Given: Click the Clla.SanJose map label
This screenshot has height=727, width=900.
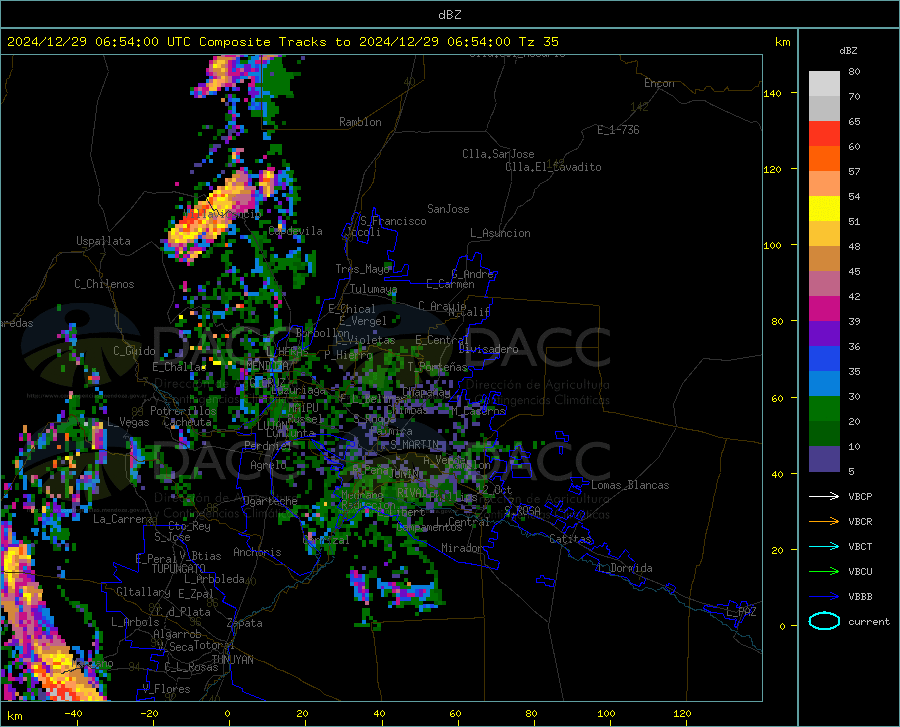Looking at the screenshot, I should tap(498, 154).
